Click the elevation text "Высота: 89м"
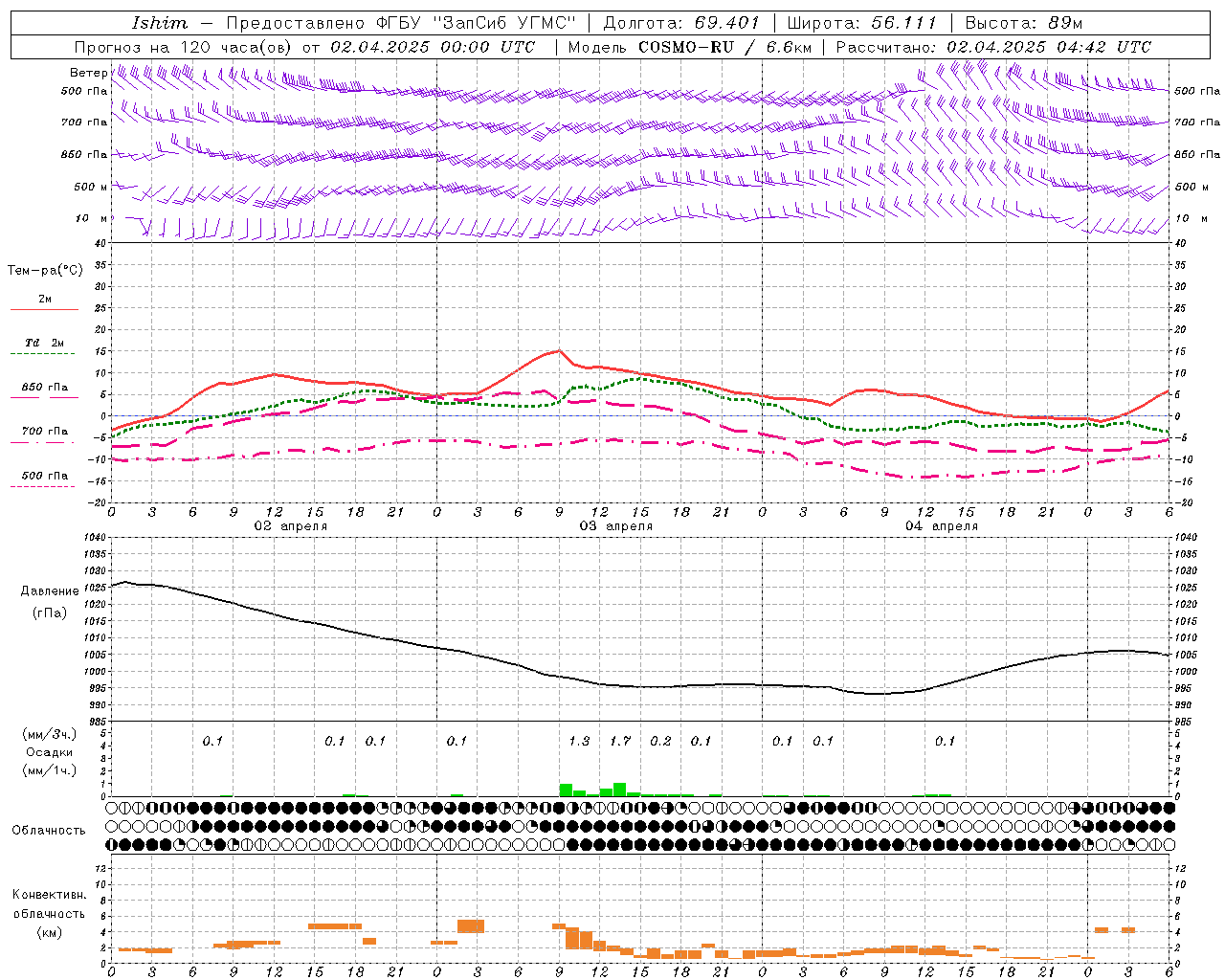Viewport: 1225px width, 980px height. (1023, 23)
